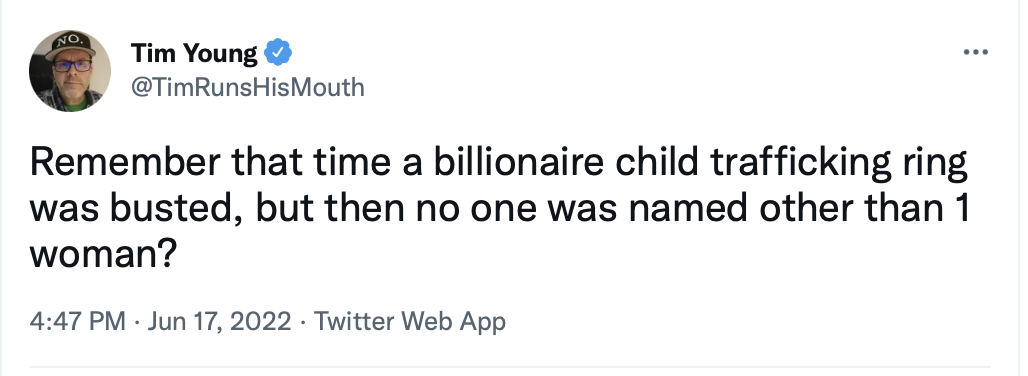The image size is (1028, 376).
Task: Click the Jun 17, 2022 date
Action: tap(219, 322)
